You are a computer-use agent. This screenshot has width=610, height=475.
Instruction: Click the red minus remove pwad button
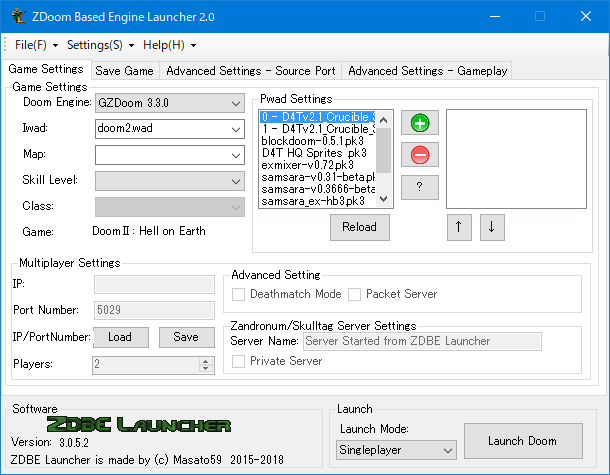coord(420,155)
